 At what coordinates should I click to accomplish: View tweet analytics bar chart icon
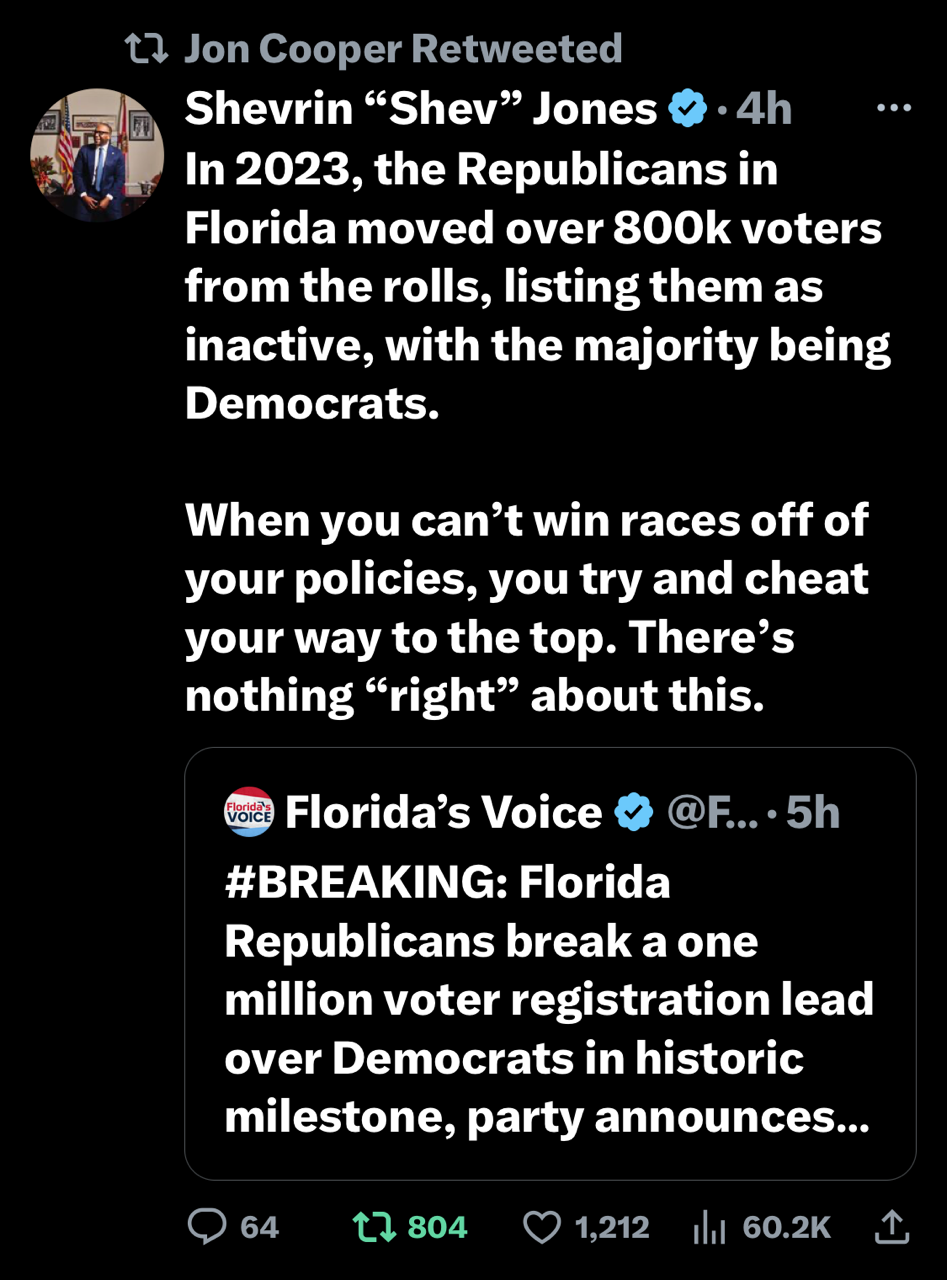click(x=709, y=1227)
